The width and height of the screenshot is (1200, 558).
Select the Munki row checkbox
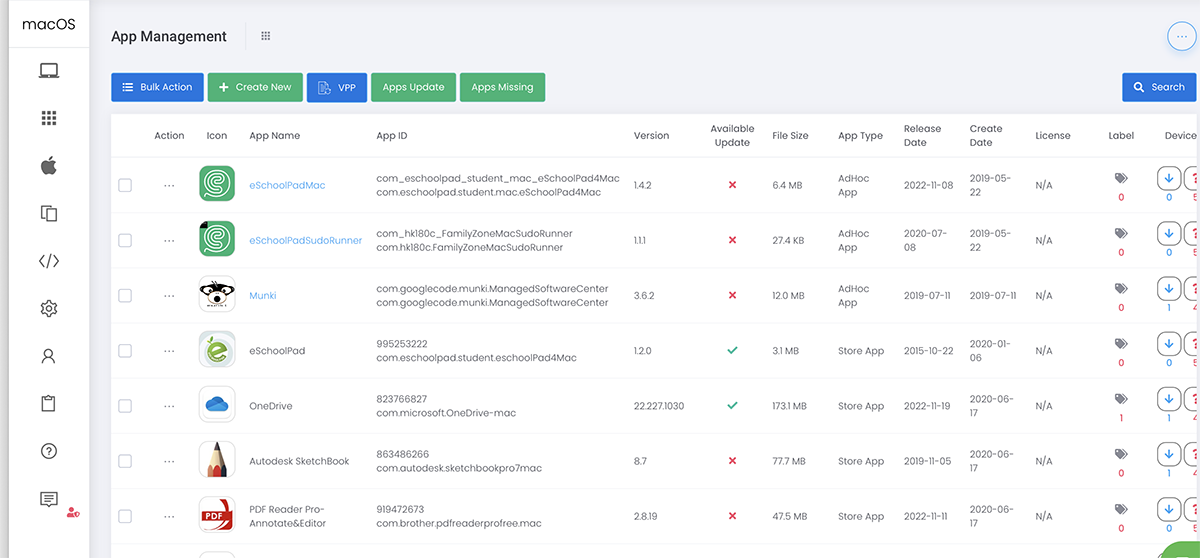pos(125,295)
